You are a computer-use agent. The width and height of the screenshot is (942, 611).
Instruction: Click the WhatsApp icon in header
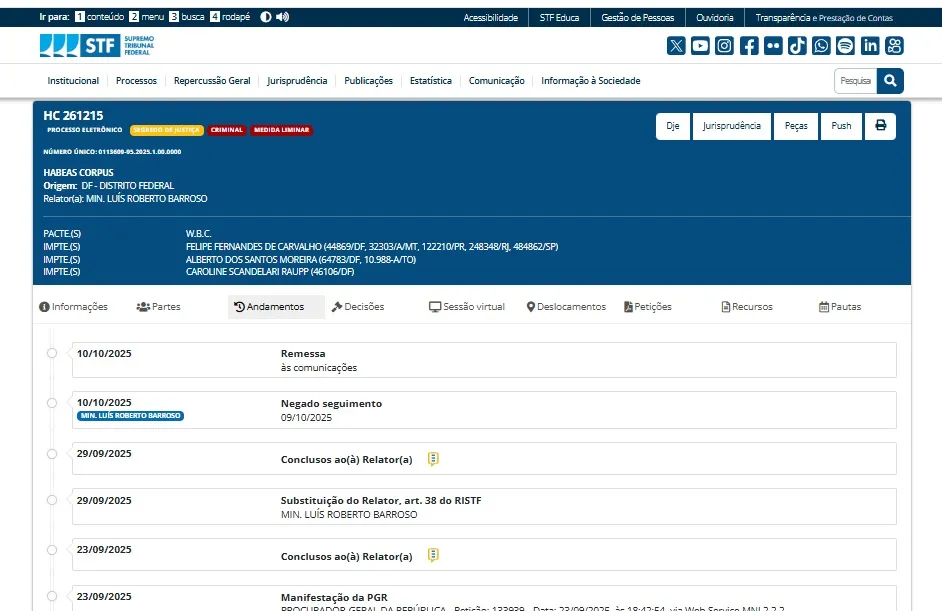click(821, 46)
